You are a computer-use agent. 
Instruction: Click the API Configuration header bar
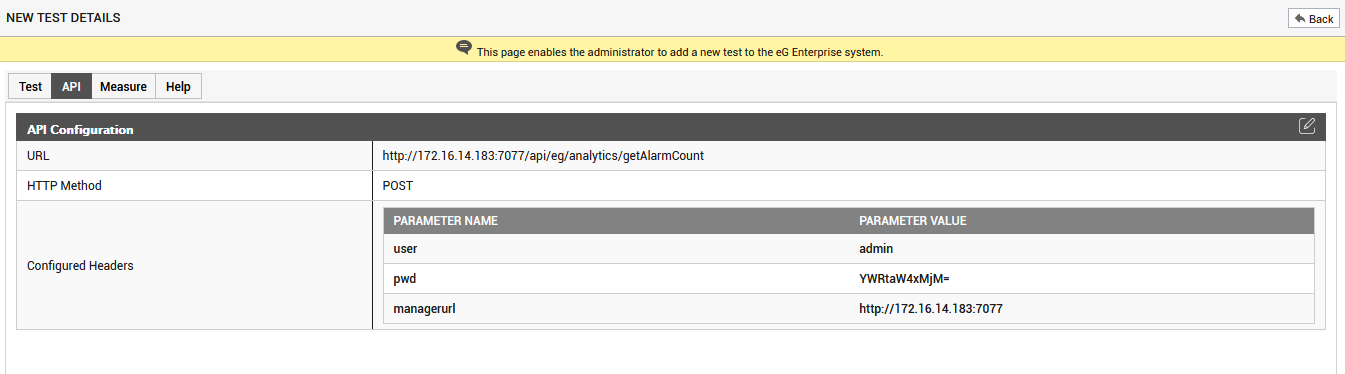671,127
